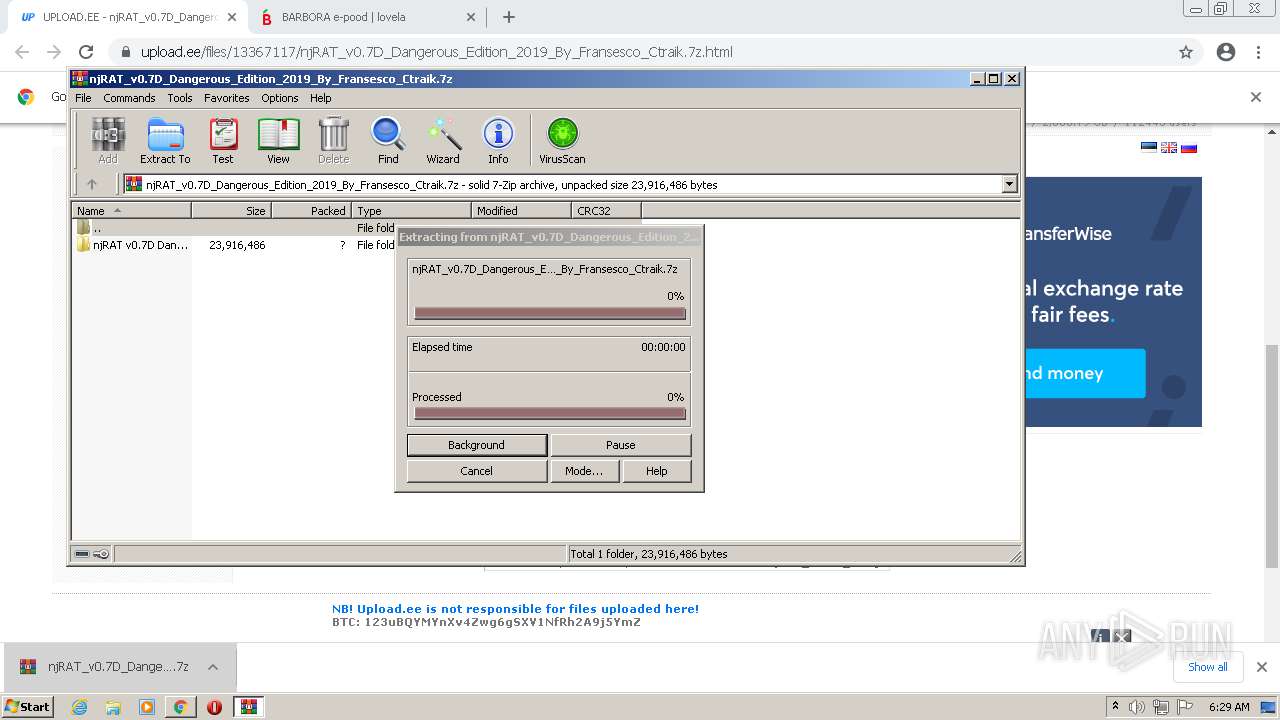Click the Background button in extraction dialog

477,445
